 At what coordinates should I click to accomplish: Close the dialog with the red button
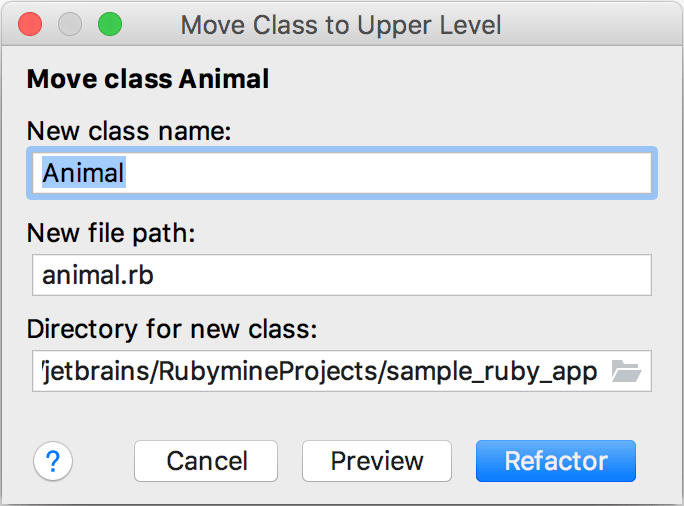(31, 24)
